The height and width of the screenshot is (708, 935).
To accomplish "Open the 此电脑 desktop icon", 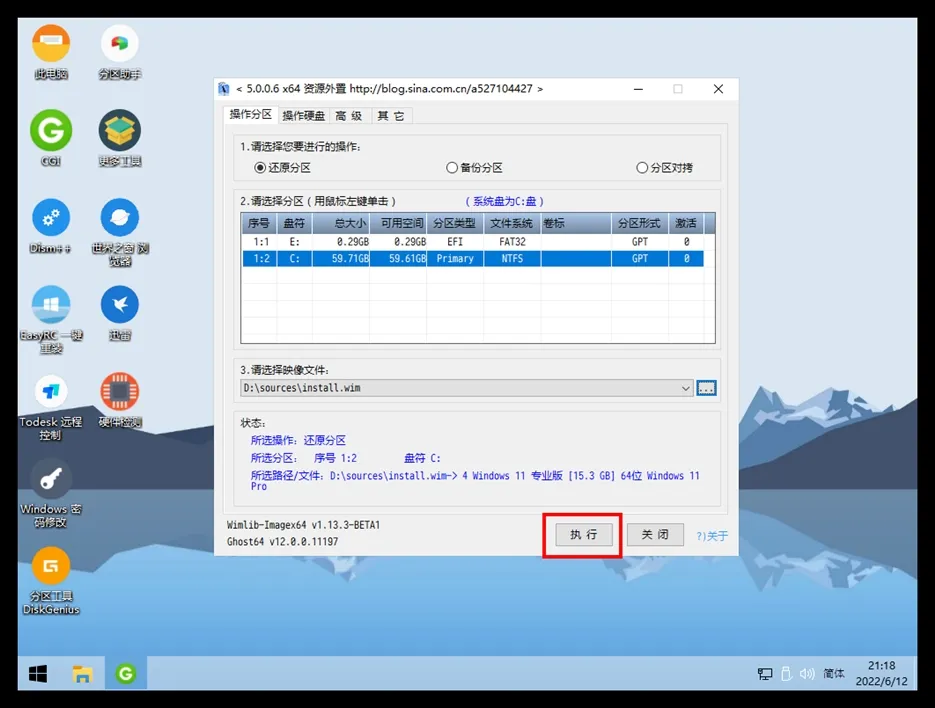I will click(x=51, y=45).
